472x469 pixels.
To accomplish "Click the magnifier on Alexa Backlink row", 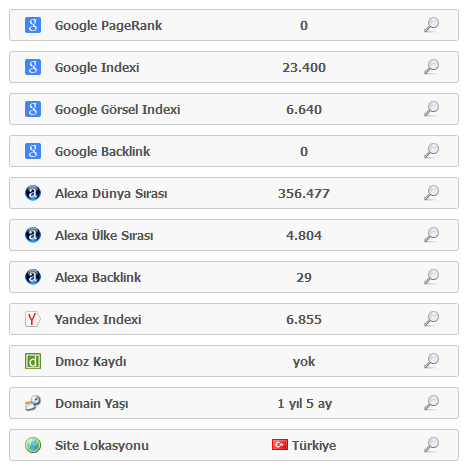I will (x=432, y=277).
